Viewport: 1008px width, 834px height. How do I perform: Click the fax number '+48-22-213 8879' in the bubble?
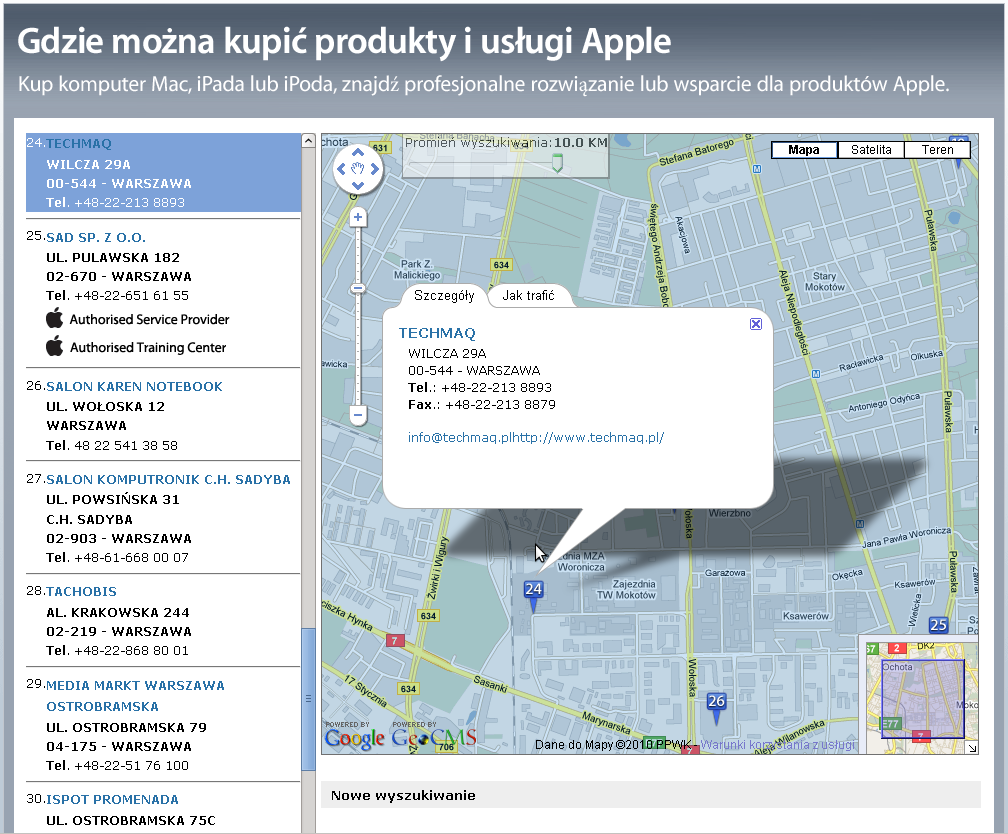pyautogui.click(x=500, y=405)
